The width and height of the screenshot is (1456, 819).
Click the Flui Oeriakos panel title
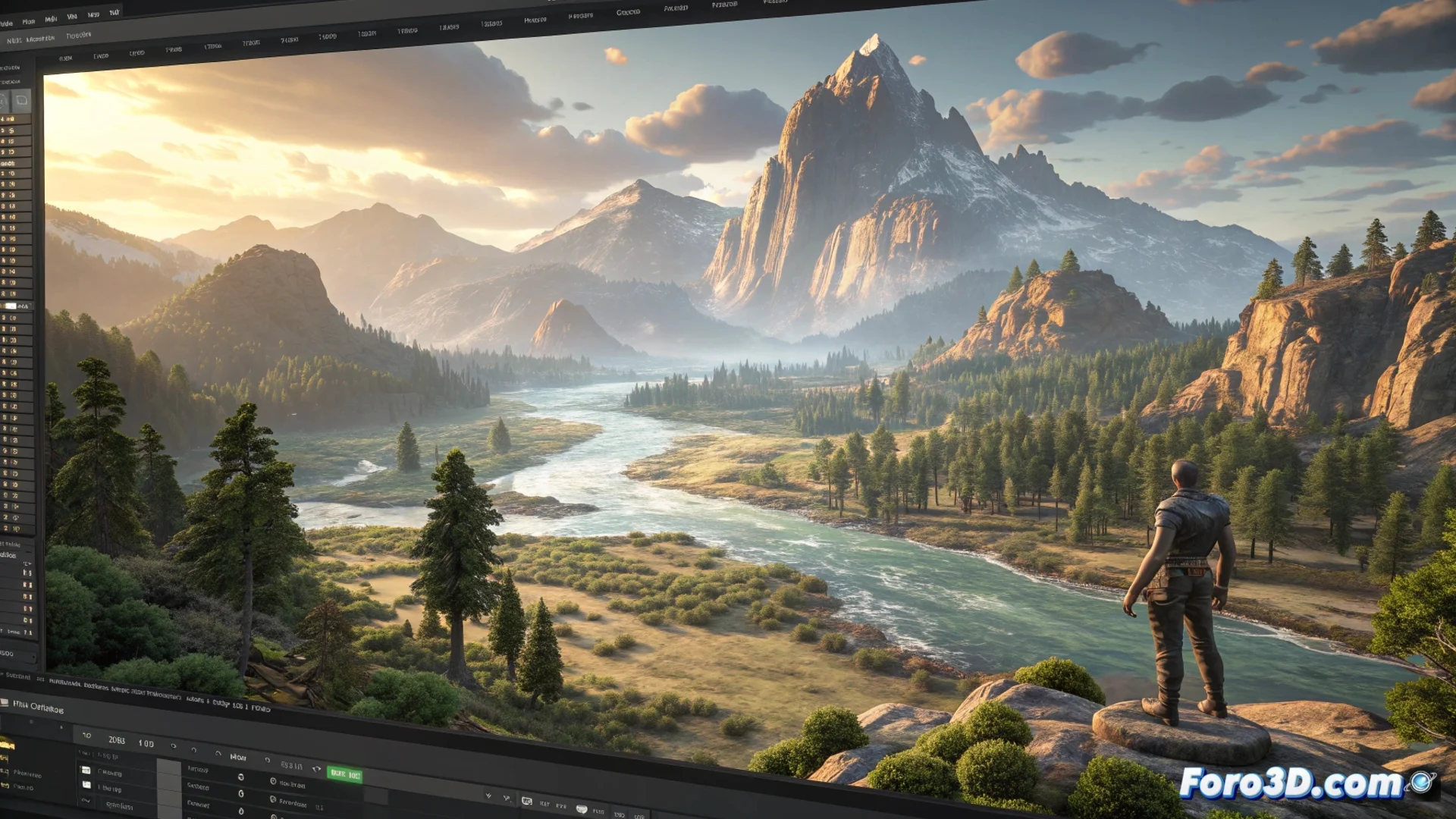(x=38, y=708)
